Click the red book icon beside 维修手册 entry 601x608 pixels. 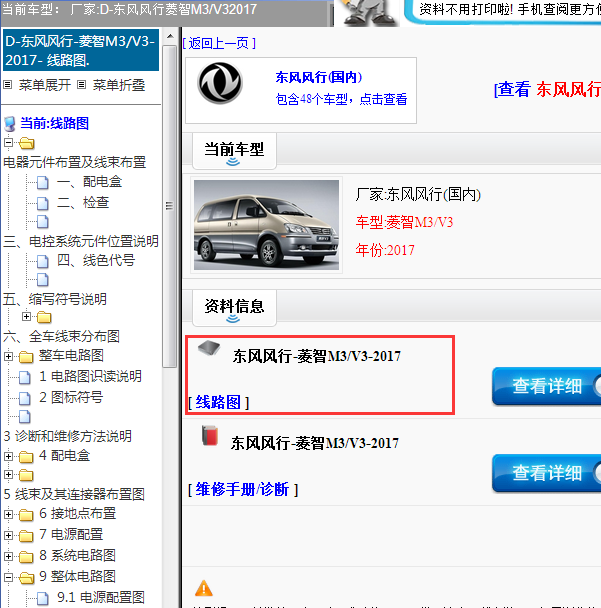click(210, 435)
